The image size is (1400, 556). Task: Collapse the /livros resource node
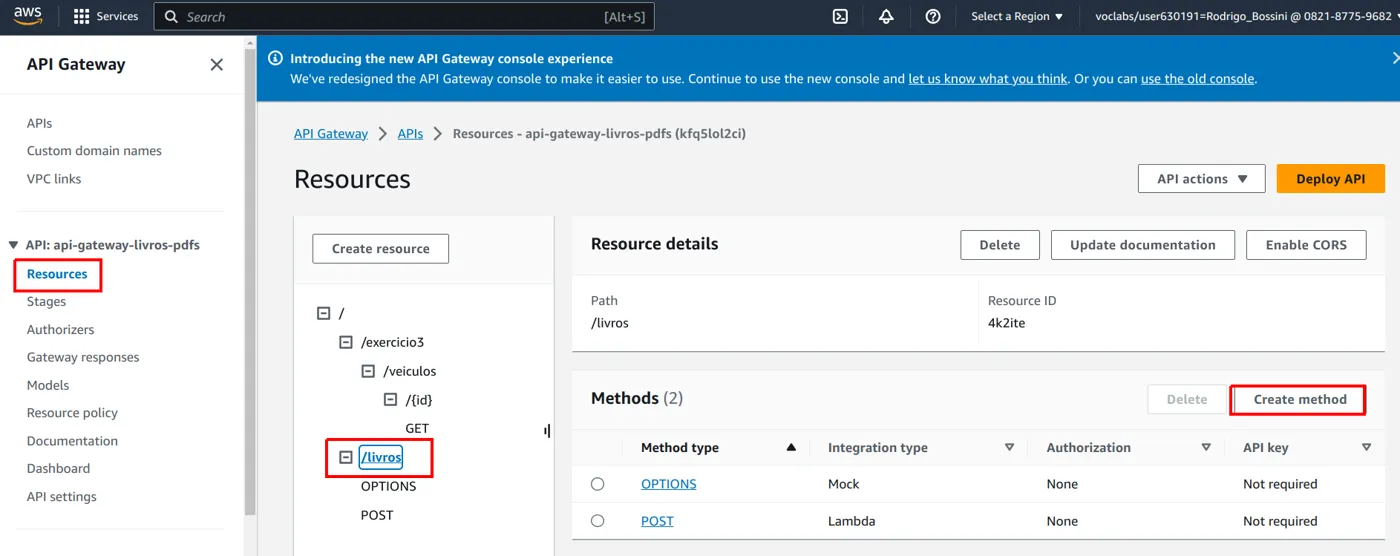point(346,458)
